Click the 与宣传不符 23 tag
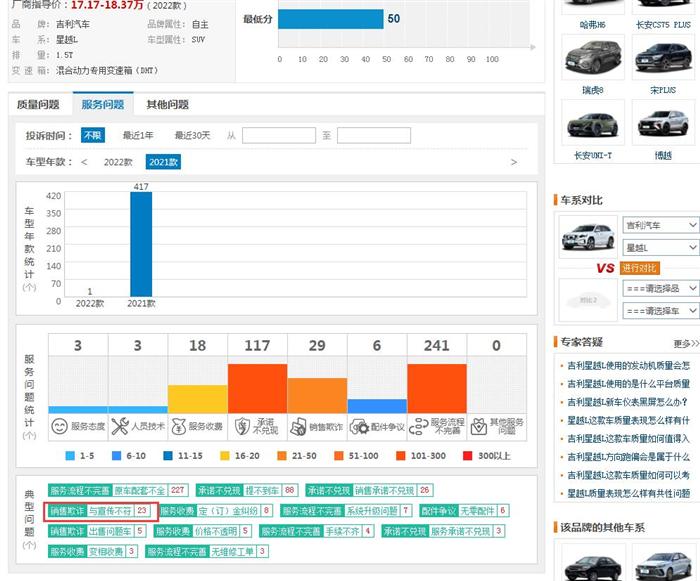The height and width of the screenshot is (581, 700). pyautogui.click(x=99, y=511)
